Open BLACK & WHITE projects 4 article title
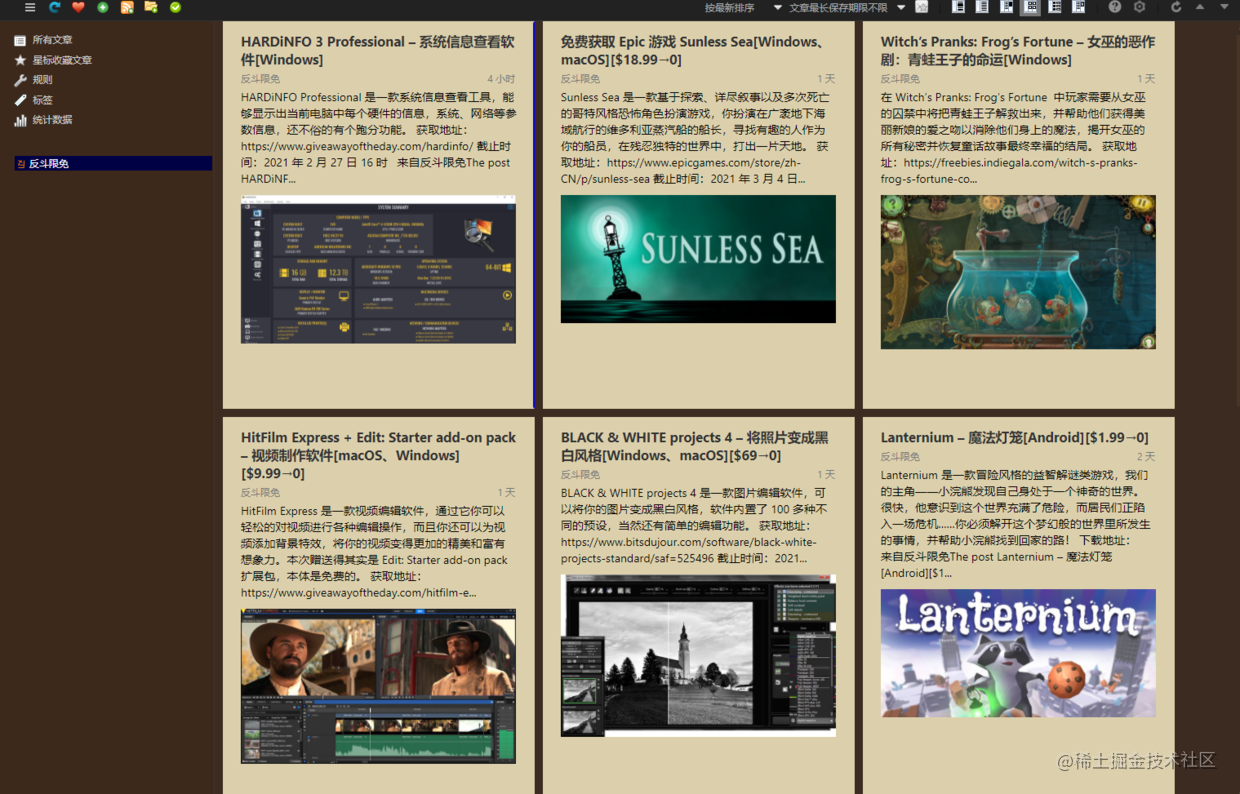This screenshot has height=794, width=1240. coord(694,446)
